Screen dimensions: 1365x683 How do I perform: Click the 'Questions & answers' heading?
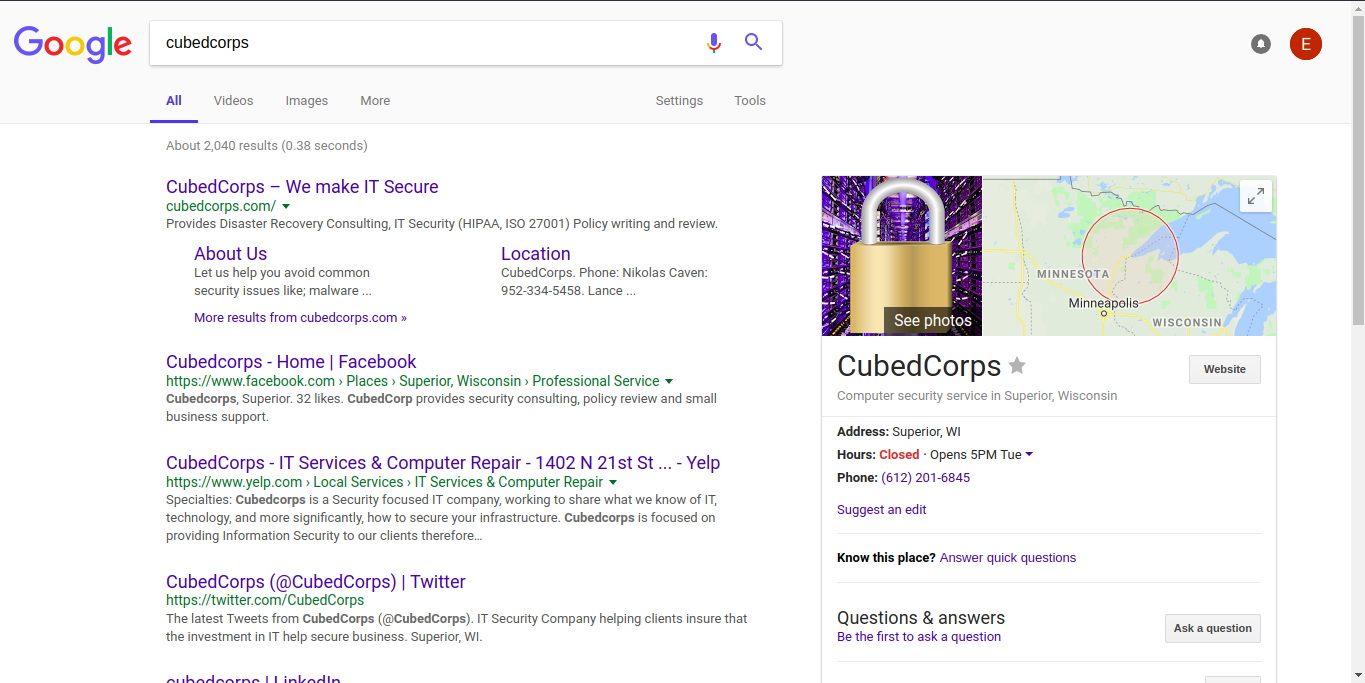(x=921, y=618)
